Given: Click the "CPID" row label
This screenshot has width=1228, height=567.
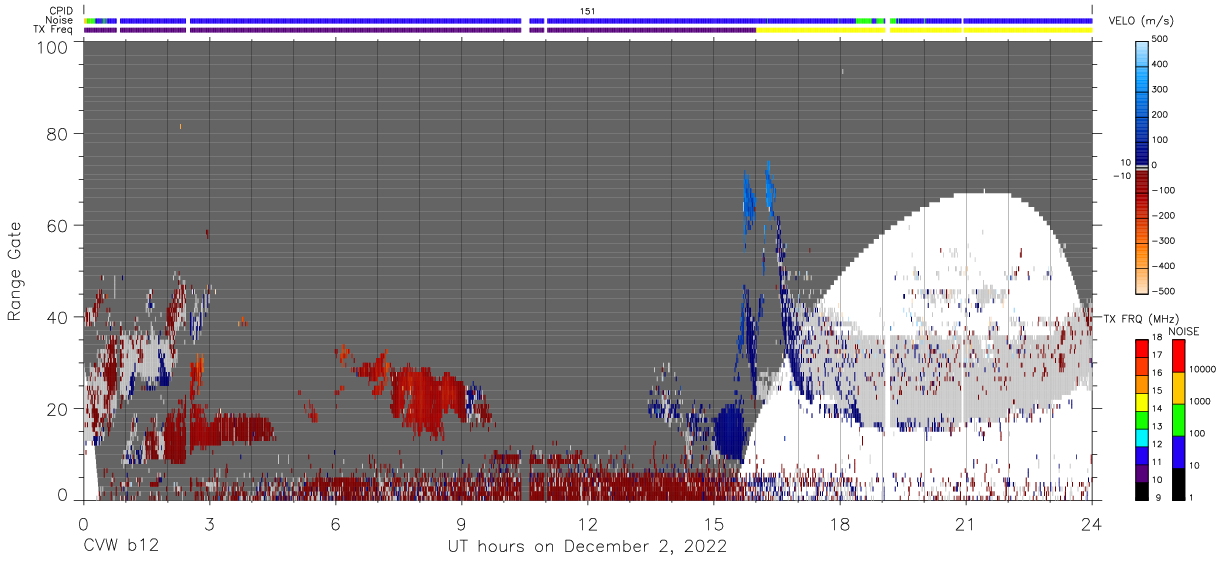Looking at the screenshot, I should pos(62,11).
